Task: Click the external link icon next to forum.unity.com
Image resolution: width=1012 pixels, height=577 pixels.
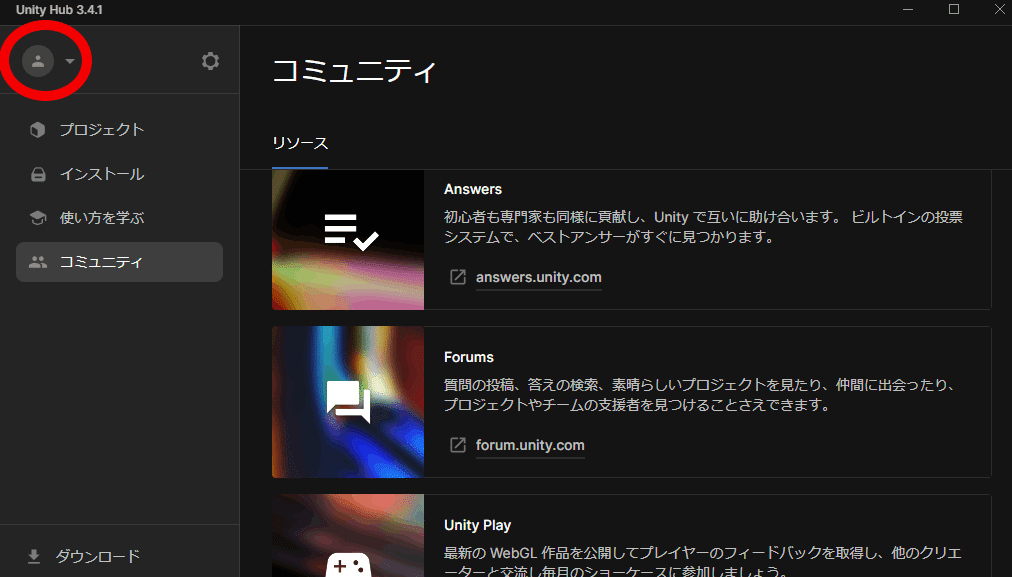Action: tap(458, 445)
